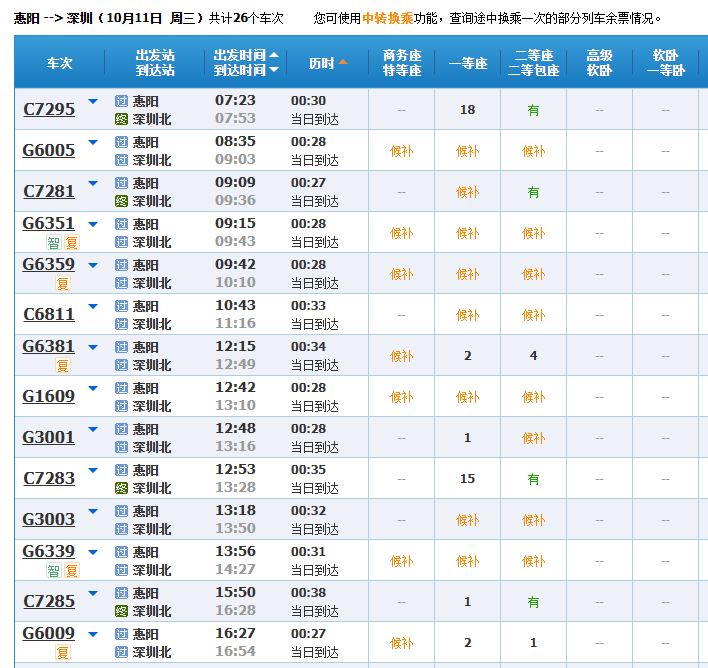Expand stops for train G3003
Viewport: 708px width, 668px height.
pyautogui.click(x=93, y=511)
